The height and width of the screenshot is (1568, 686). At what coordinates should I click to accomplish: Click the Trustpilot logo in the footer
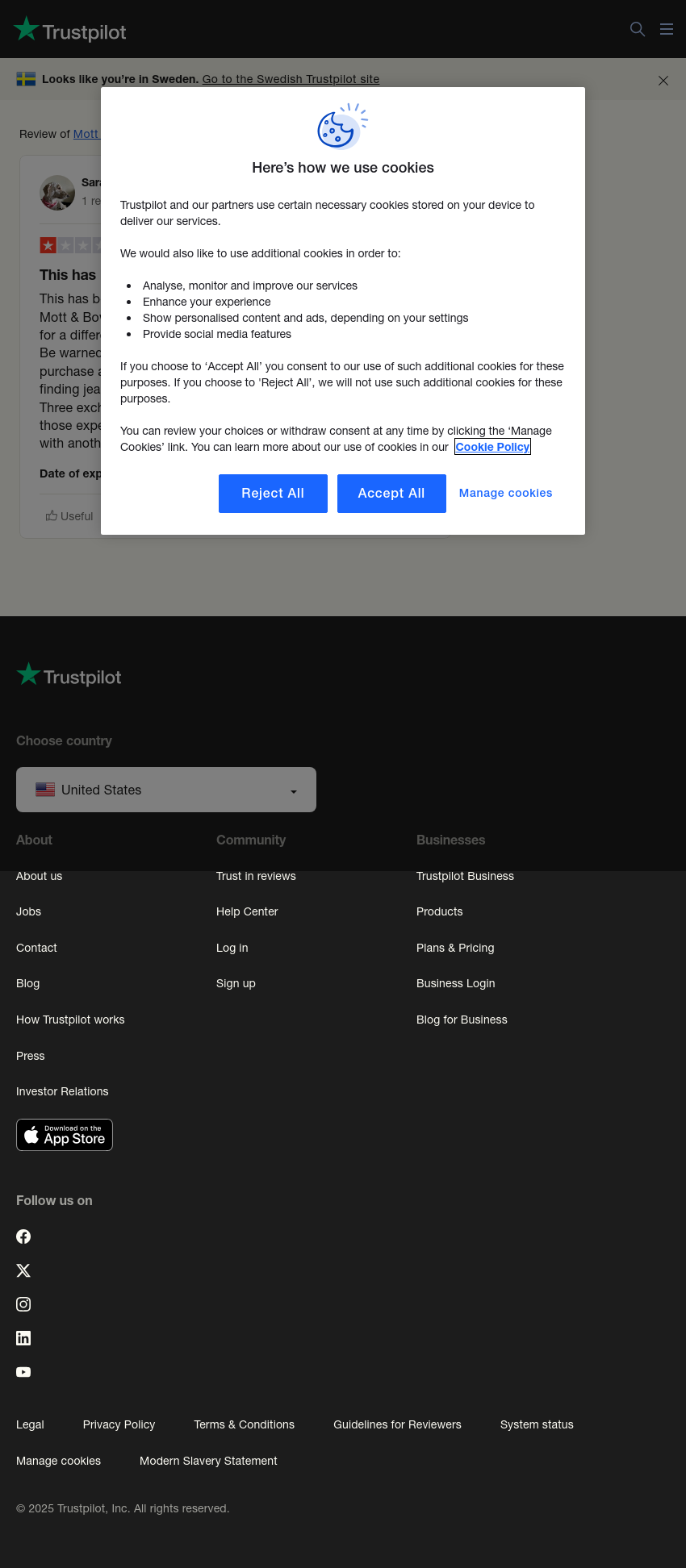click(69, 675)
